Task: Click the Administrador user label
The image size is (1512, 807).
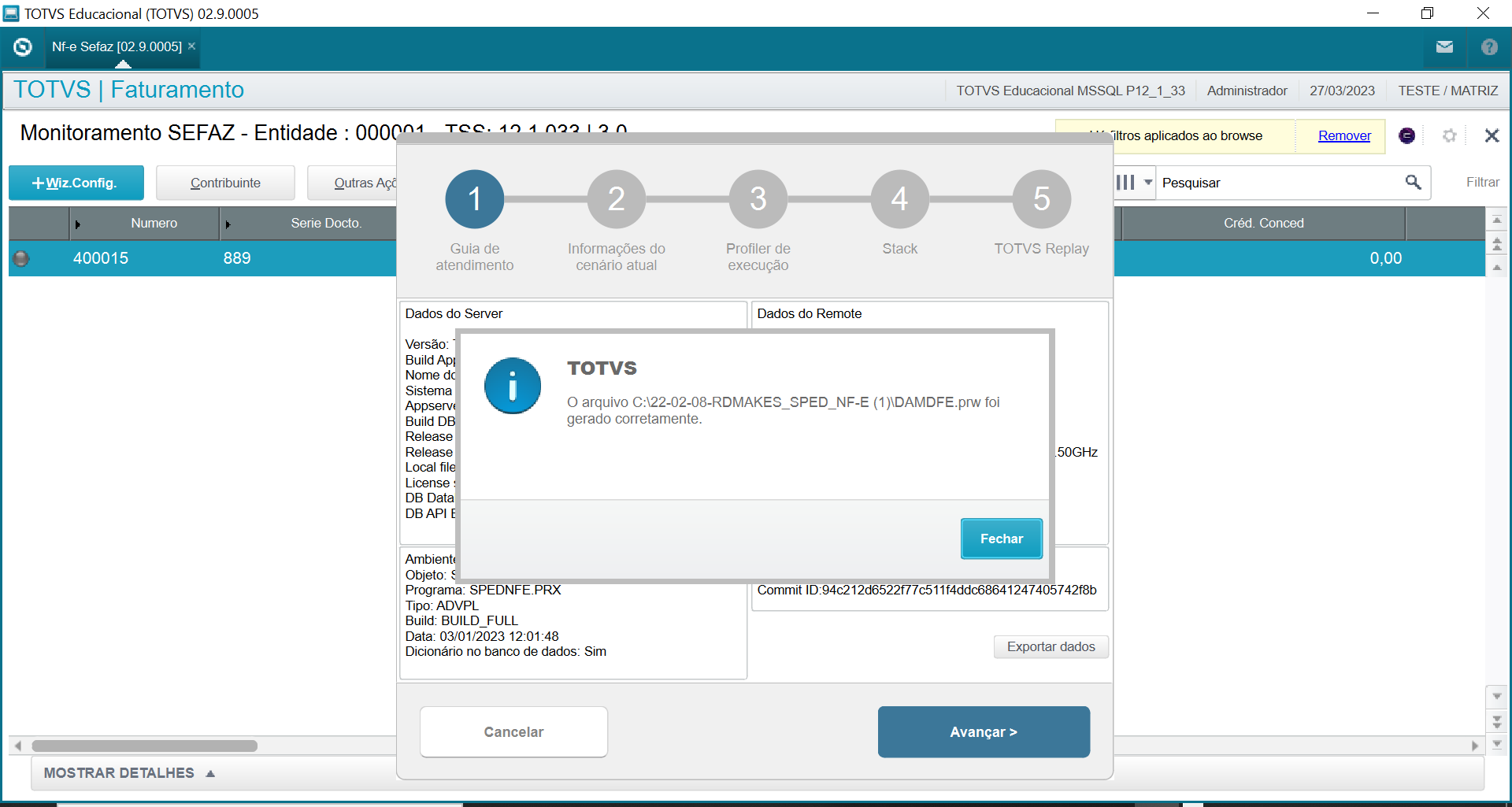Action: click(1247, 91)
